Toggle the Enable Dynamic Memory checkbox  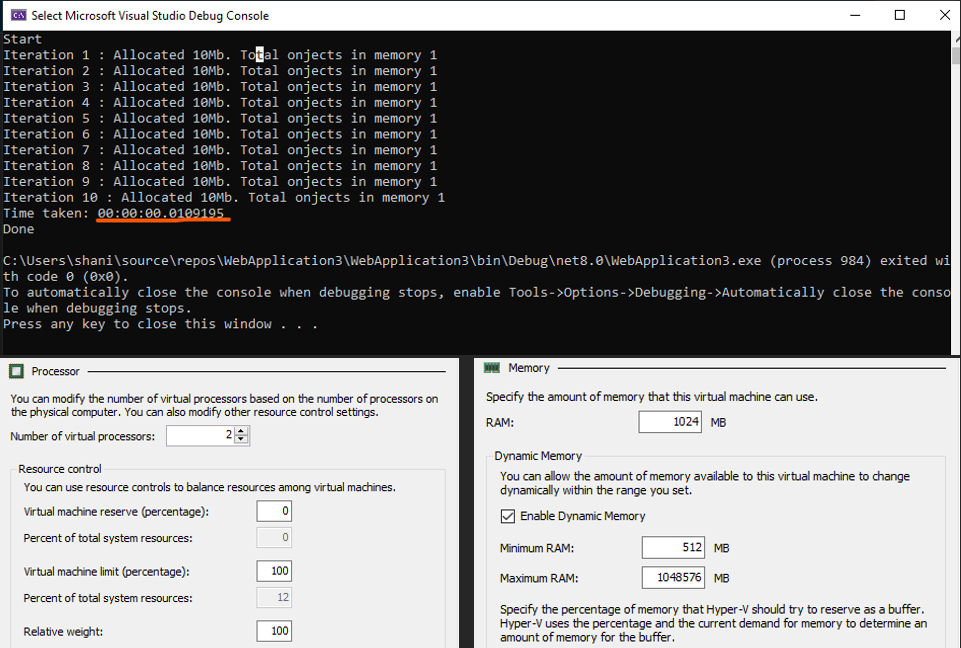click(x=507, y=516)
